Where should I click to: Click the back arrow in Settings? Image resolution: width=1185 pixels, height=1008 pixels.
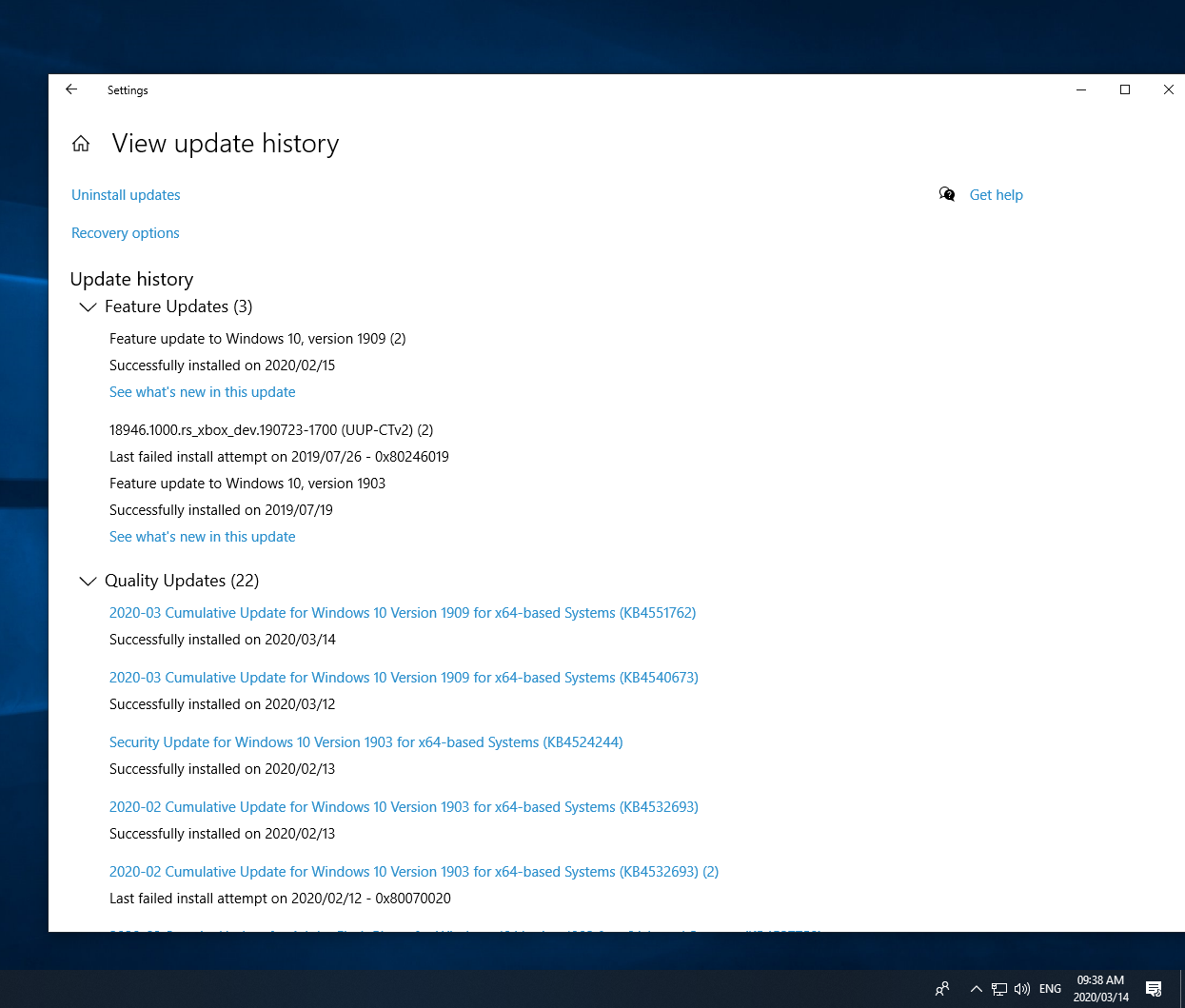coord(71,89)
